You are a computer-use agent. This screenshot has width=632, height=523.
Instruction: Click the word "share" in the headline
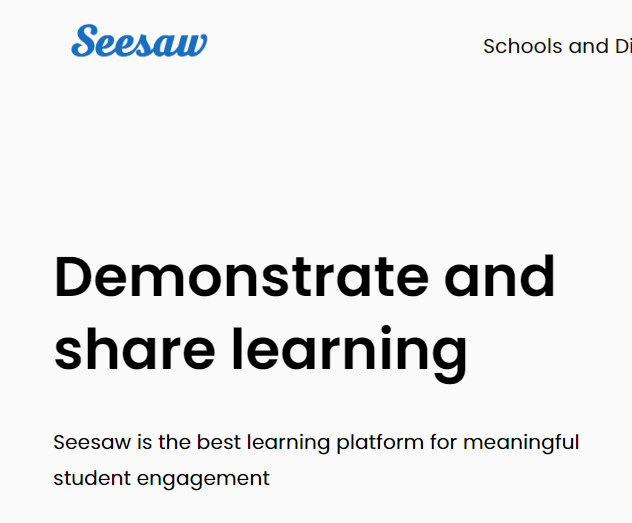[134, 349]
